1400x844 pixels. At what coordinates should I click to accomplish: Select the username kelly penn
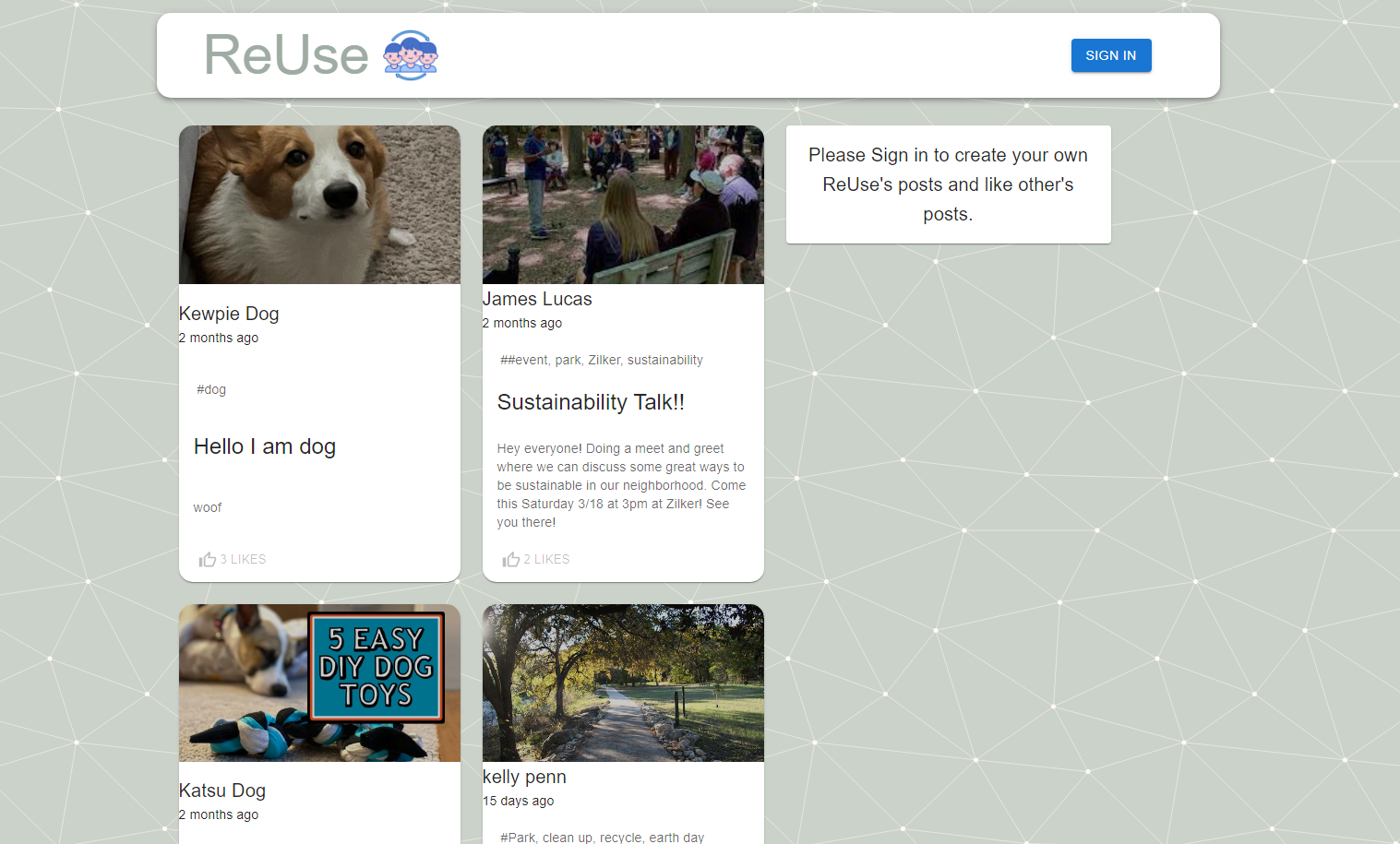pyautogui.click(x=524, y=777)
